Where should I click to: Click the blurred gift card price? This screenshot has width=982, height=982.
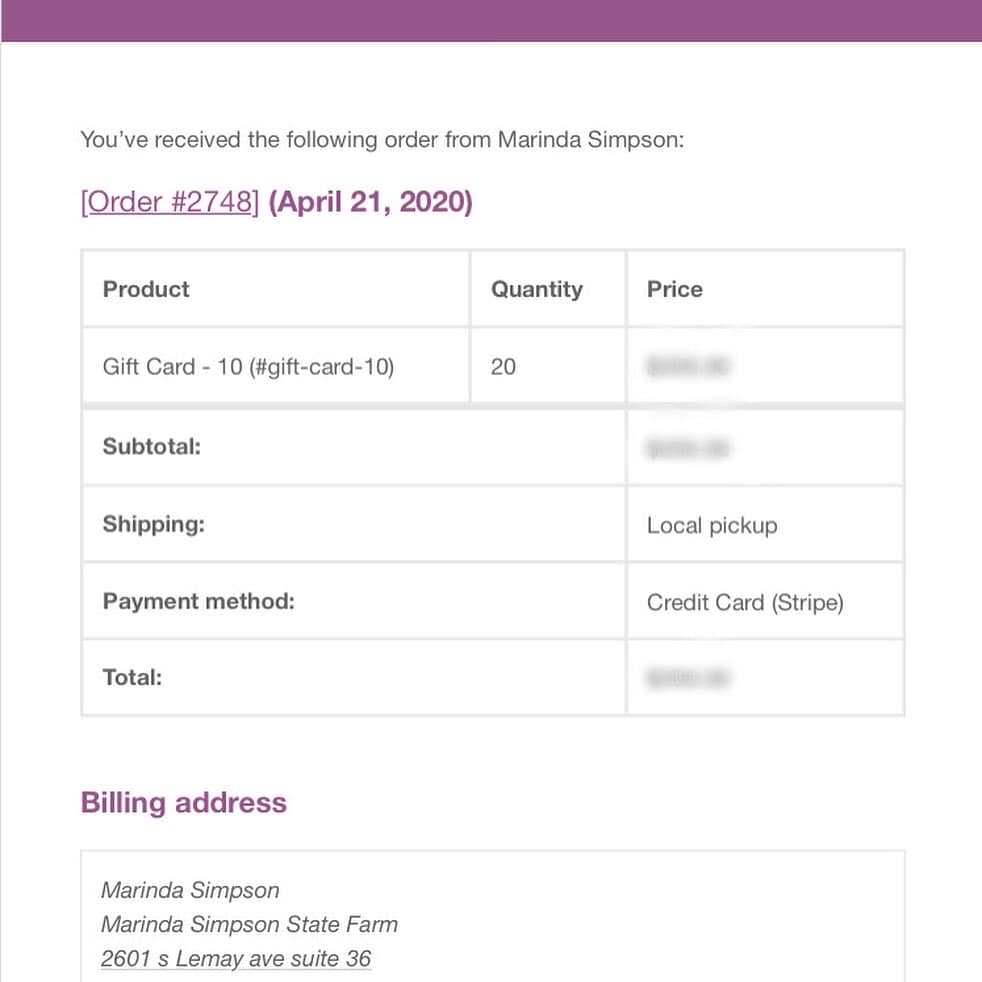[x=688, y=366]
